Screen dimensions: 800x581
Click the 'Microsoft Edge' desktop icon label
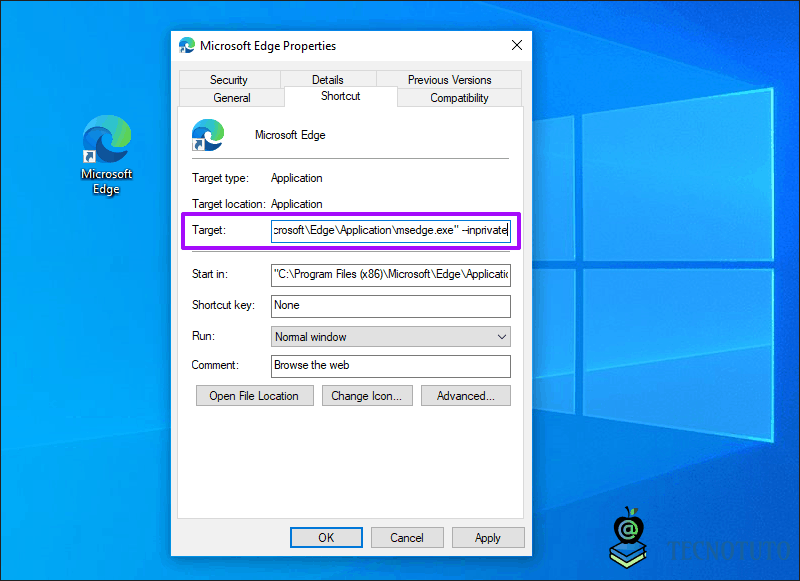click(107, 182)
